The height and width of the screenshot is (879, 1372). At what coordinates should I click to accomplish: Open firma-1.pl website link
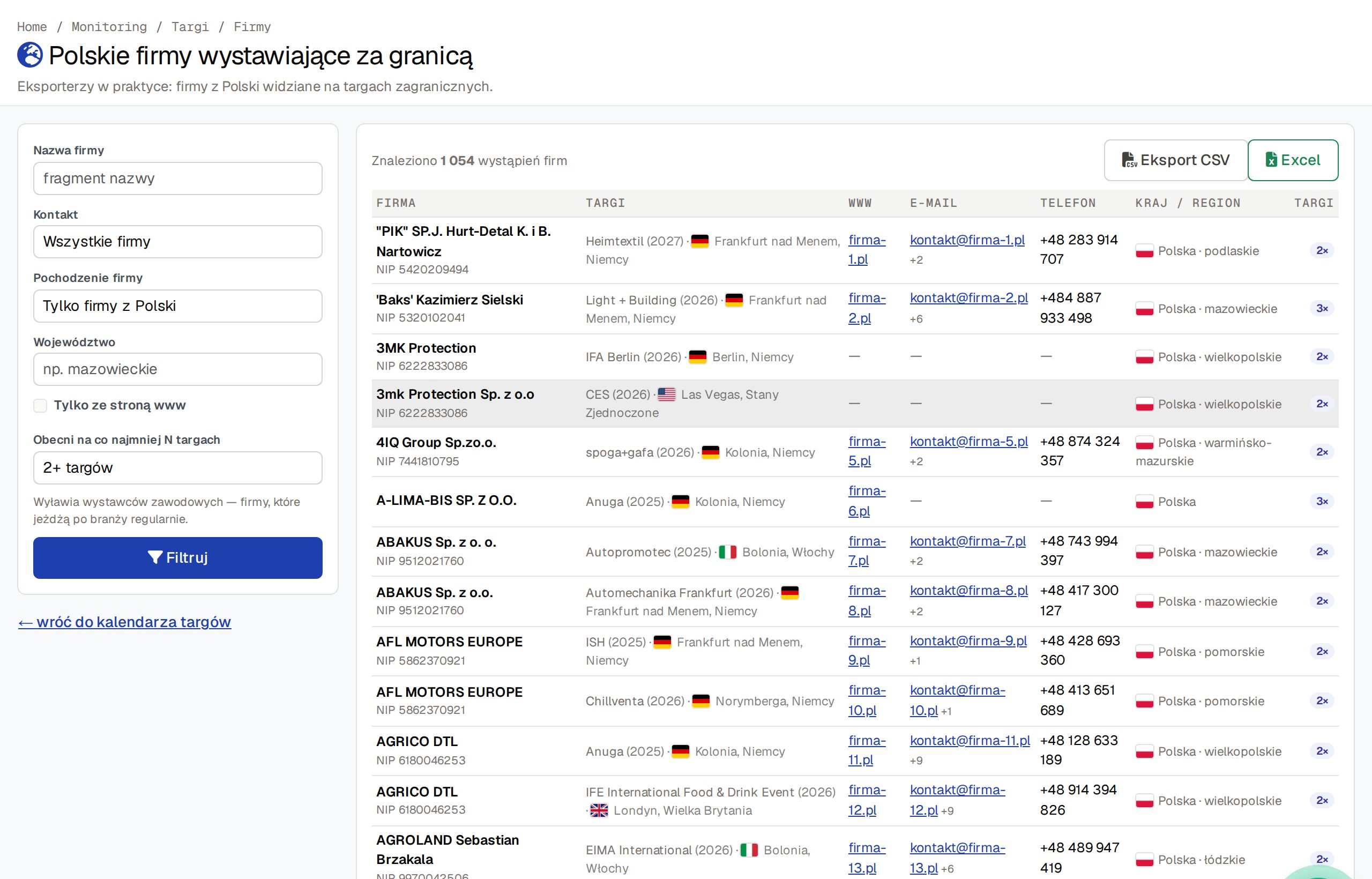click(x=867, y=249)
